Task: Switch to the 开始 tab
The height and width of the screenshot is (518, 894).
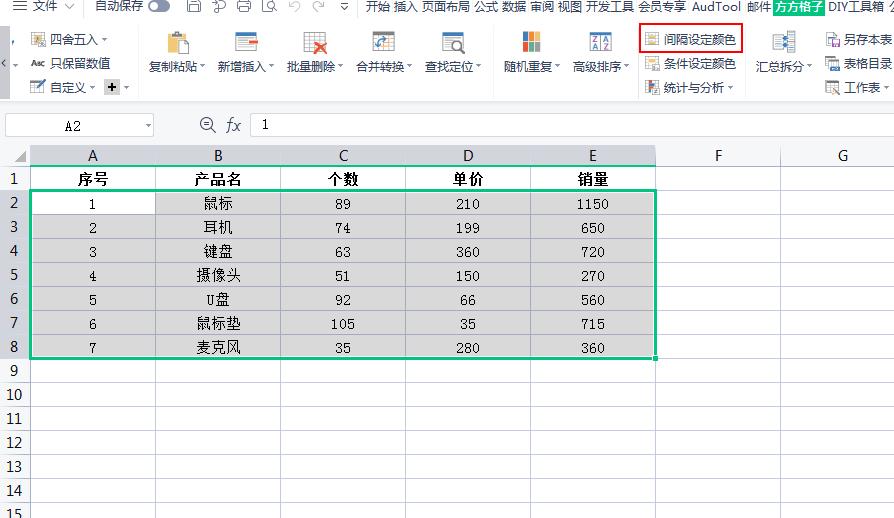Action: [377, 6]
